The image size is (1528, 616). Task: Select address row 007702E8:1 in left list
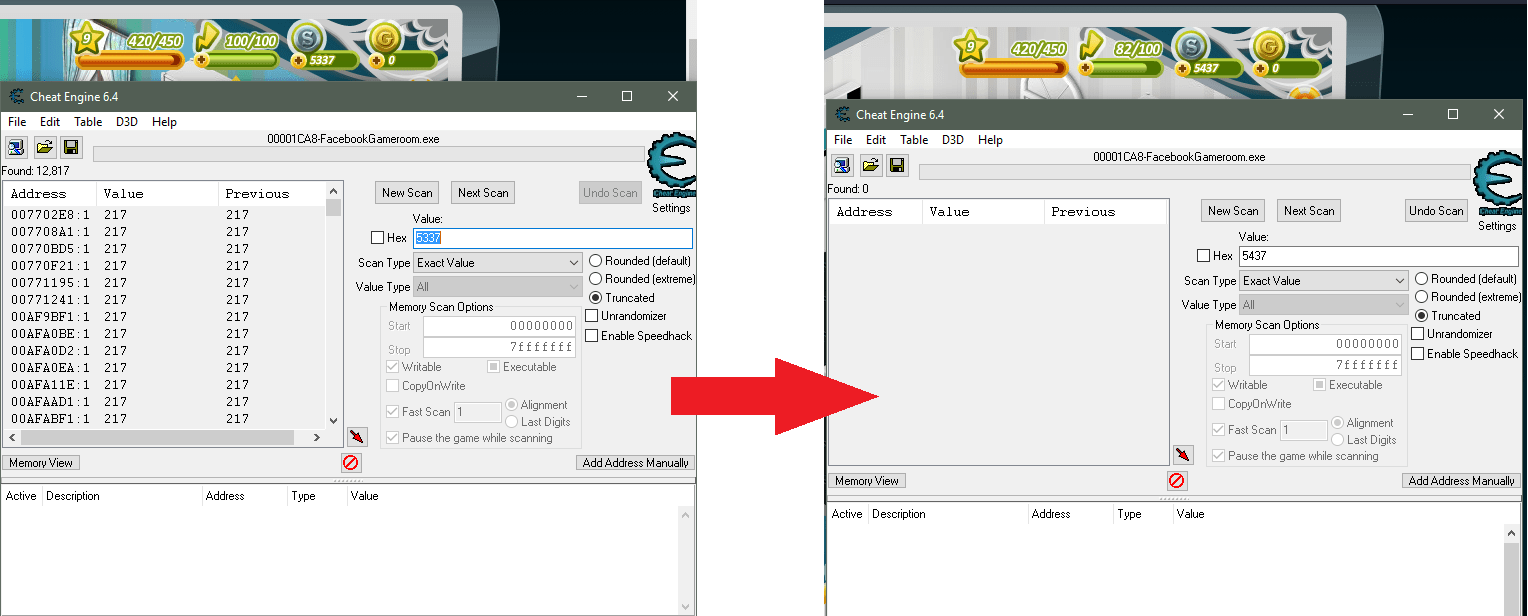(x=165, y=215)
